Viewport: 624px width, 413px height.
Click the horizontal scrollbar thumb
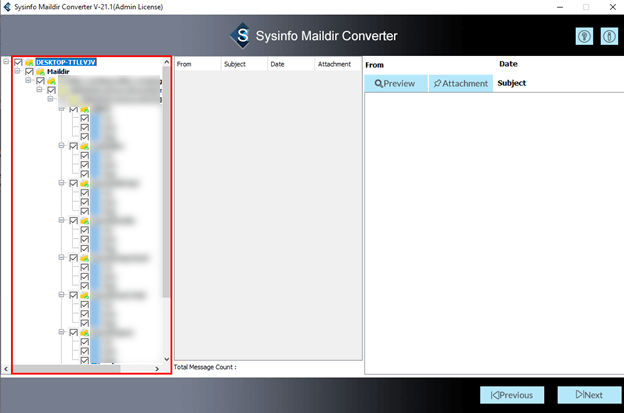click(x=67, y=369)
